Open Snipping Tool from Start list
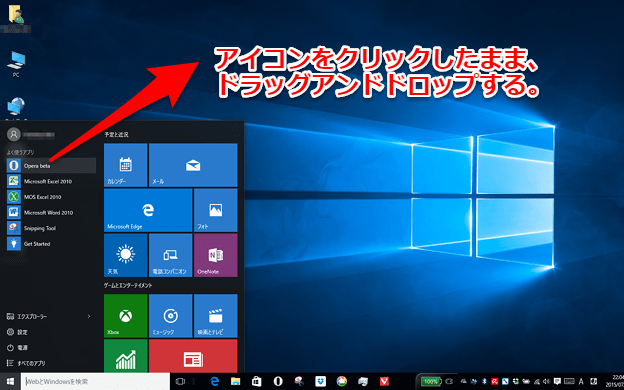The image size is (624, 390). (51, 228)
